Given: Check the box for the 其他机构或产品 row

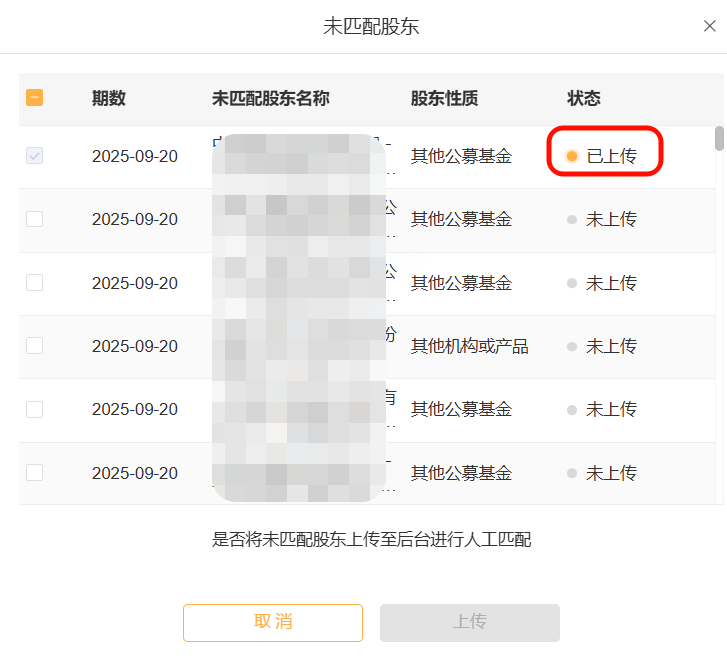Looking at the screenshot, I should point(35,346).
